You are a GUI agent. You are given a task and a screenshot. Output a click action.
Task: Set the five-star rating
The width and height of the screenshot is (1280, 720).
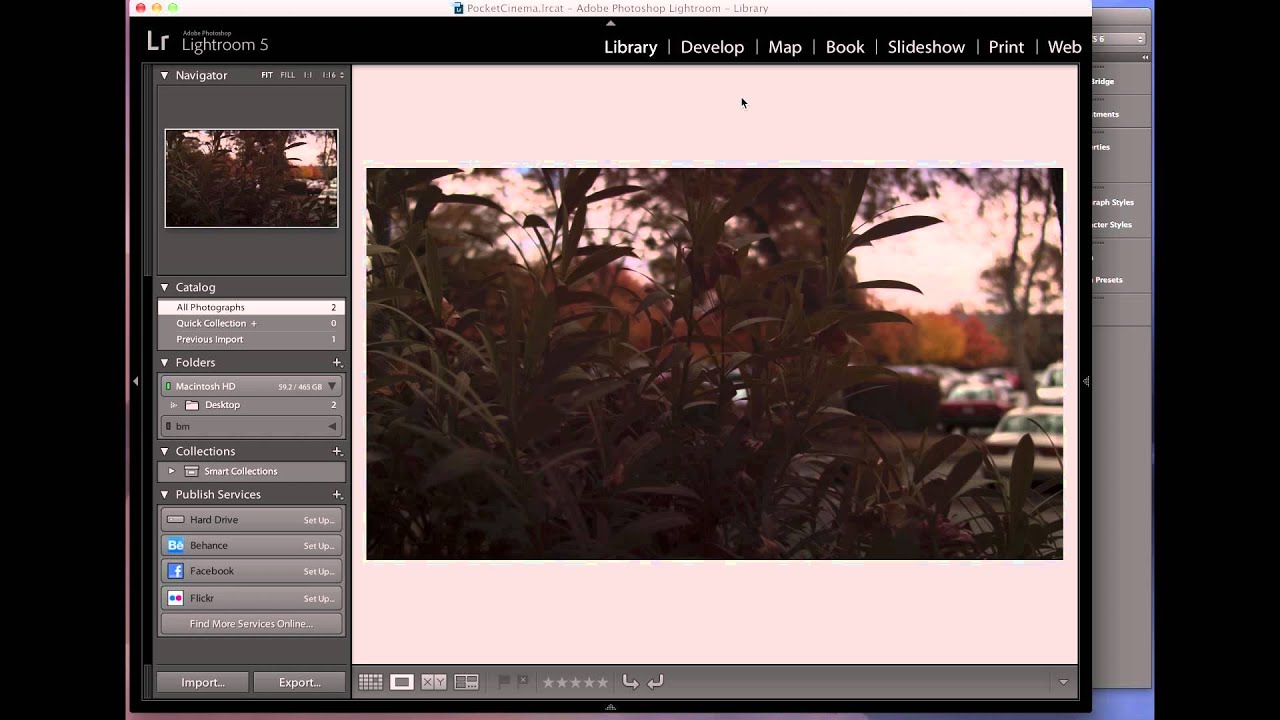click(602, 682)
